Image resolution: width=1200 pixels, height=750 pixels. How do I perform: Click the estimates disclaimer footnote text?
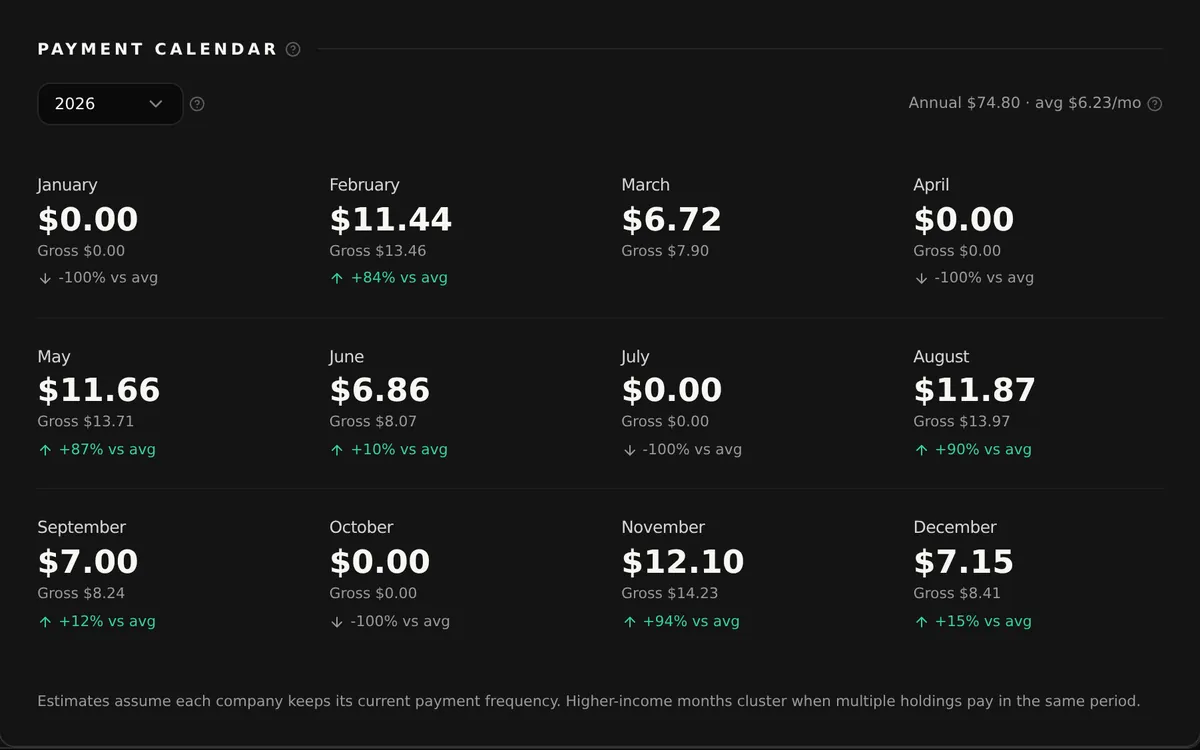(x=588, y=701)
